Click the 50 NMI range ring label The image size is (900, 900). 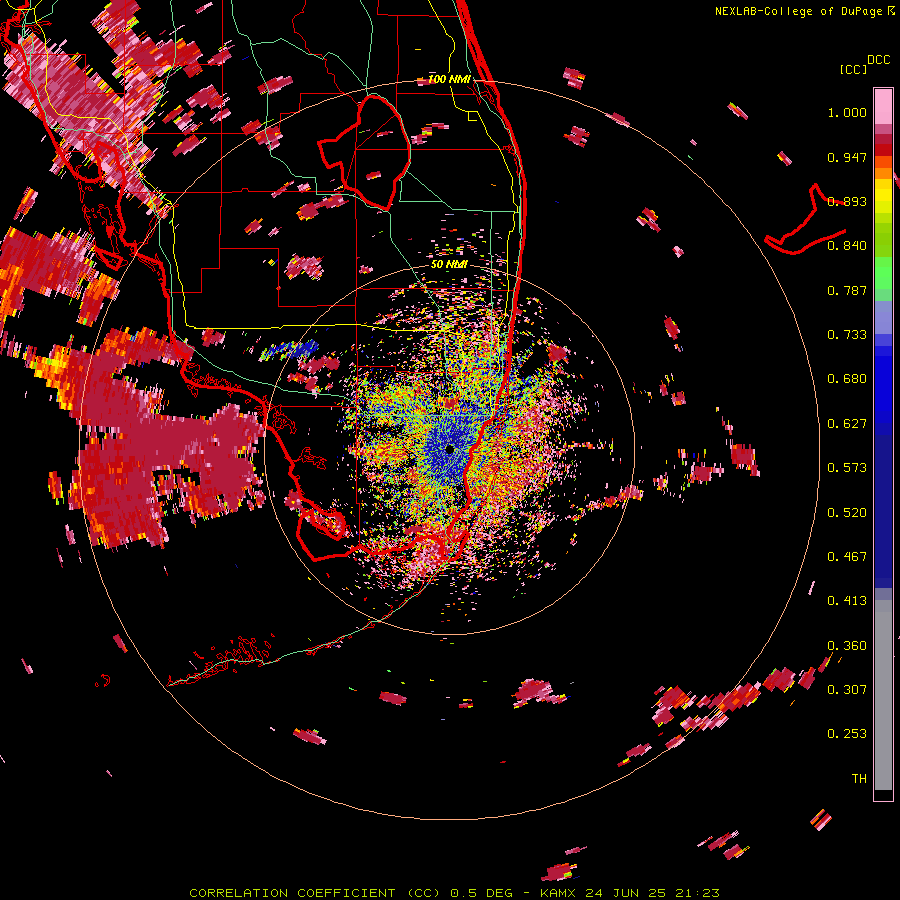[x=449, y=264]
